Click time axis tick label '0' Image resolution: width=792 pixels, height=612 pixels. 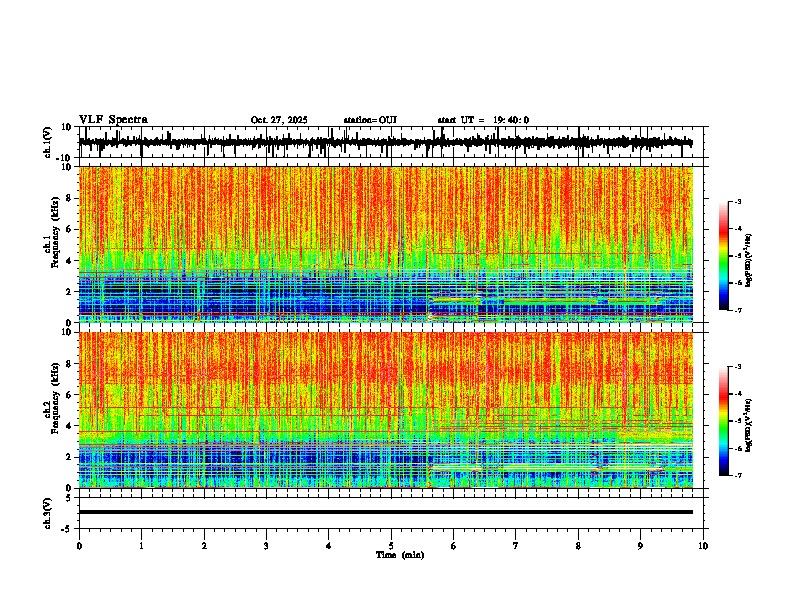click(x=79, y=546)
